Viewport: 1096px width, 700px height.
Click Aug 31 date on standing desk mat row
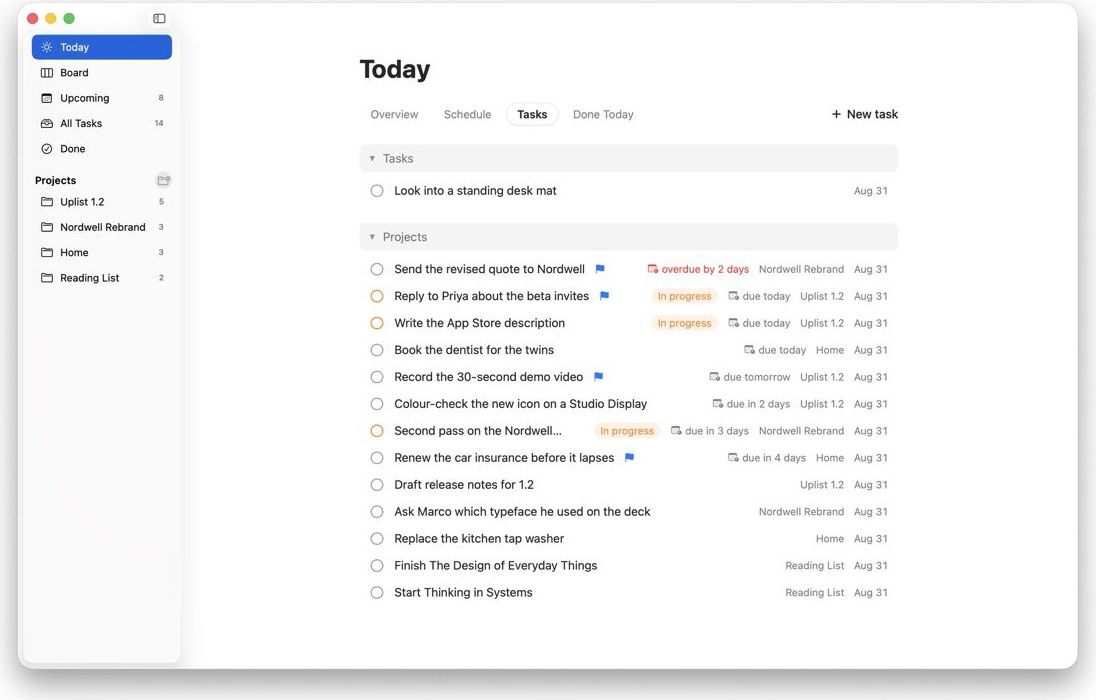coord(870,191)
